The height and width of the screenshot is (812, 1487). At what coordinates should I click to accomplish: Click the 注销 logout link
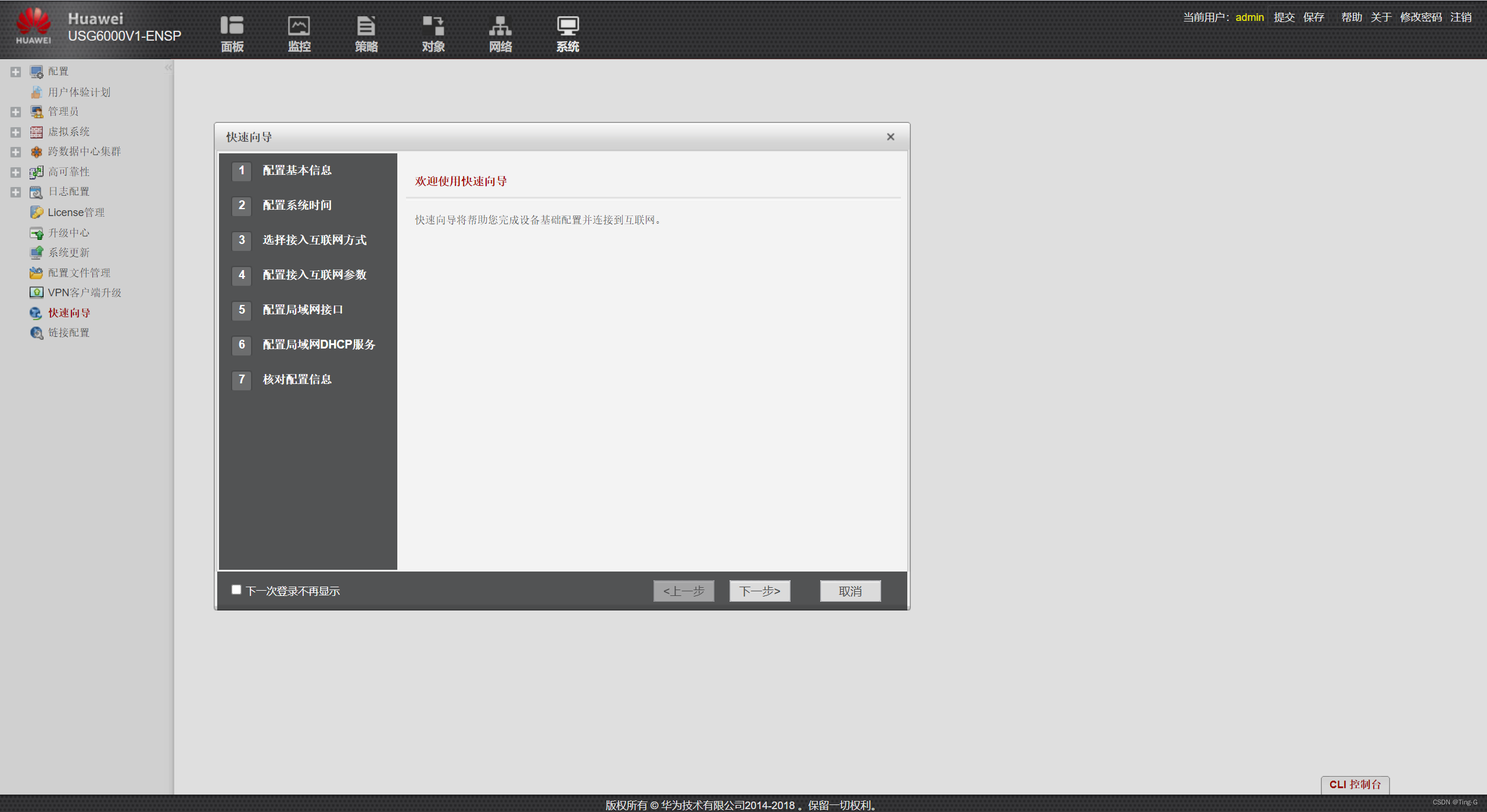pos(1460,17)
